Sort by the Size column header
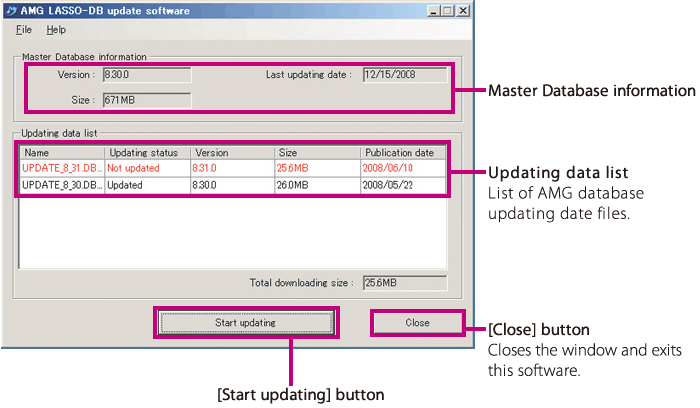700x408 pixels. click(317, 153)
